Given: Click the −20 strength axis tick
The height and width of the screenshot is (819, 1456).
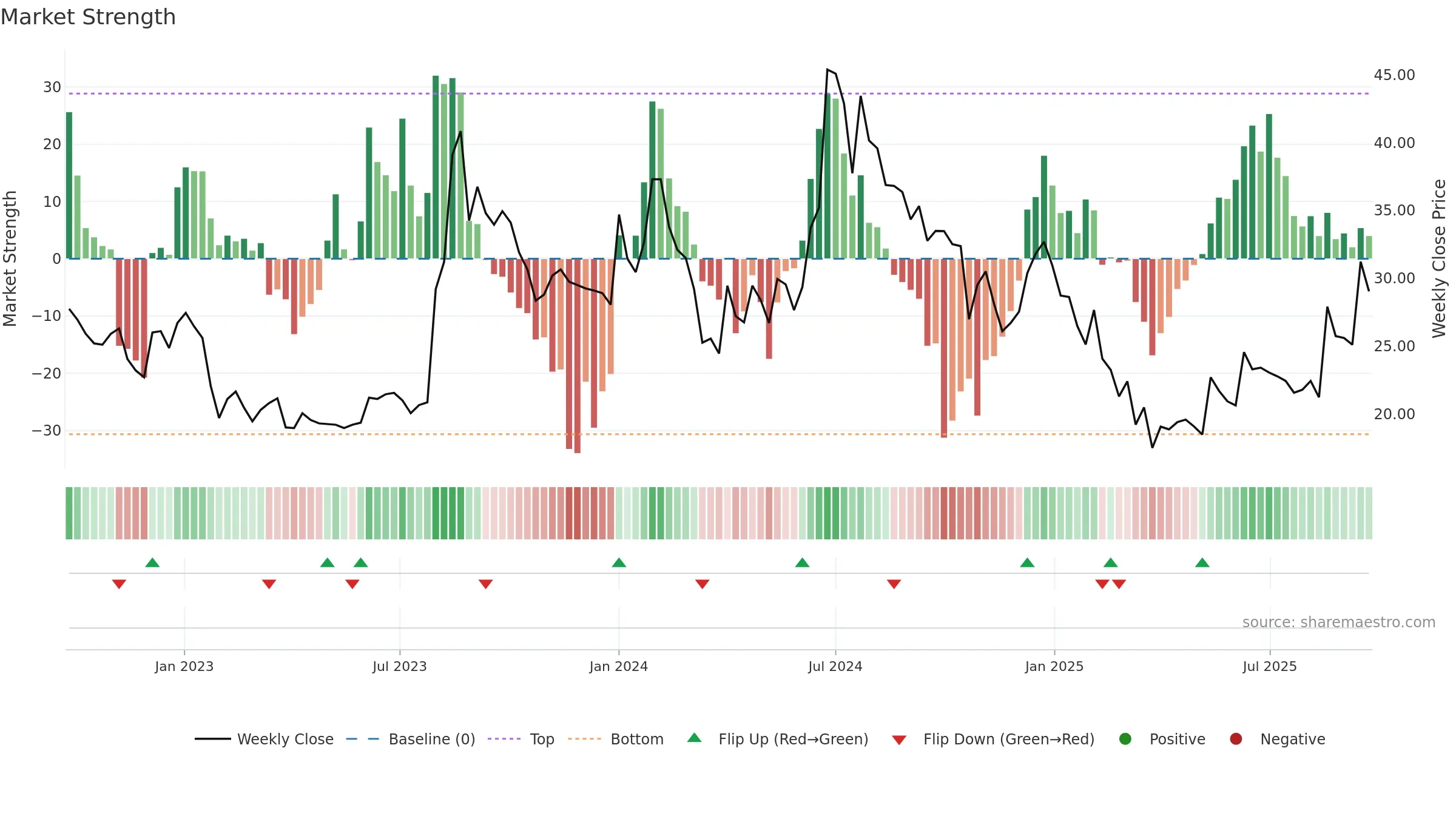Looking at the screenshot, I should click(47, 374).
